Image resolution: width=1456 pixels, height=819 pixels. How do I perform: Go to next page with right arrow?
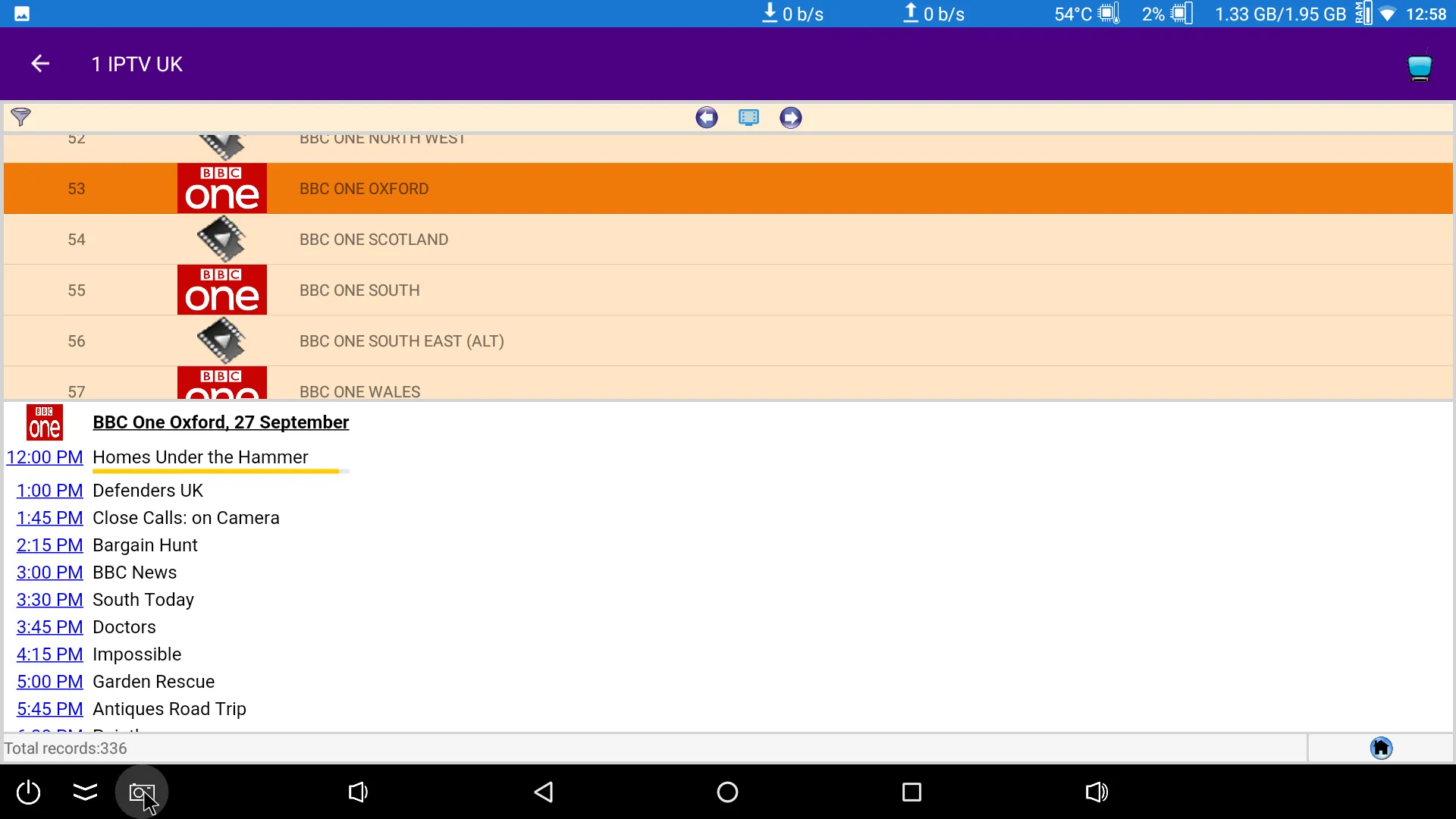pos(791,118)
